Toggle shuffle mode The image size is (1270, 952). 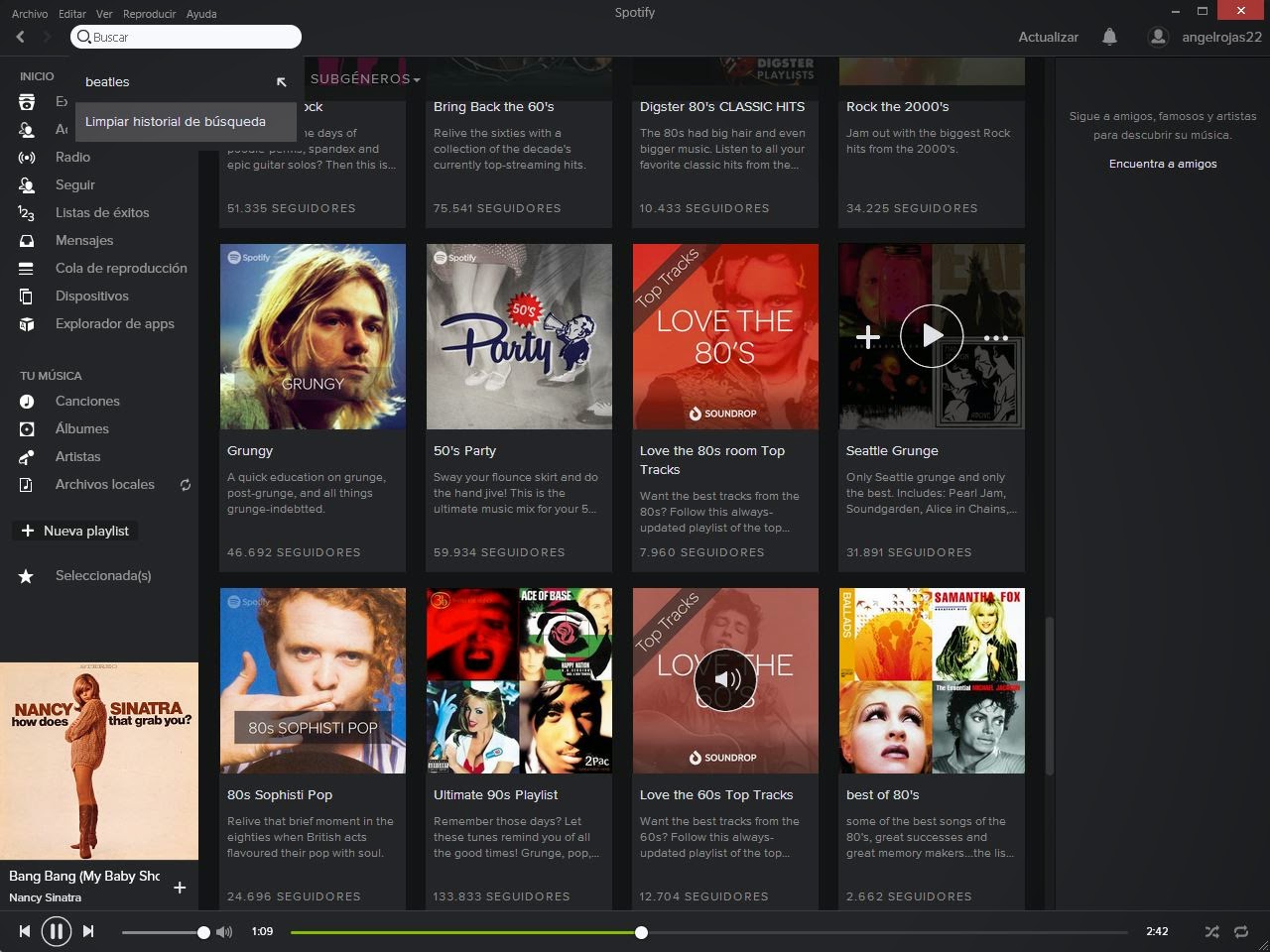click(x=1211, y=931)
